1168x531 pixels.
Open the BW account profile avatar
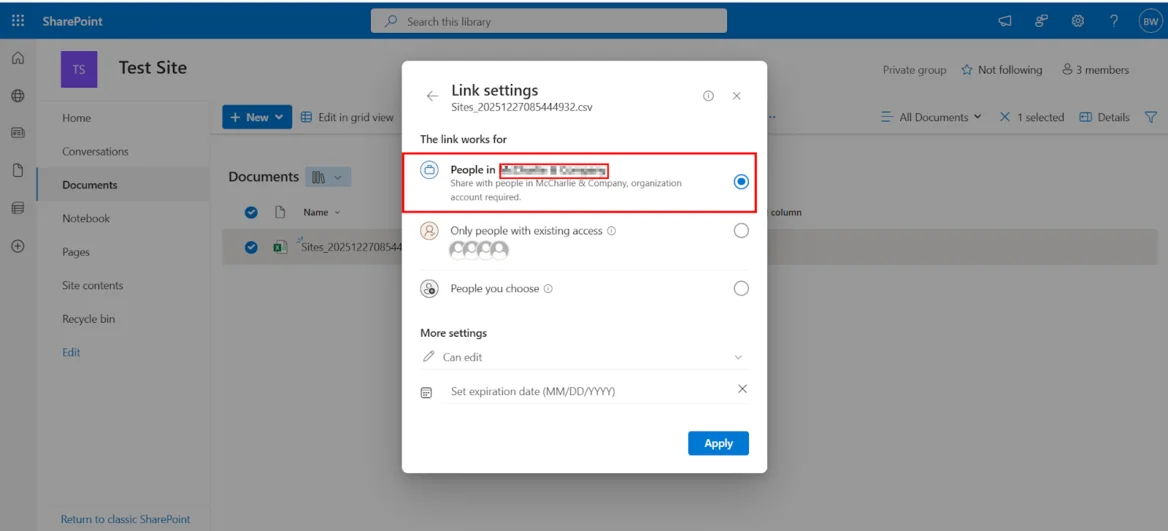pos(1149,22)
